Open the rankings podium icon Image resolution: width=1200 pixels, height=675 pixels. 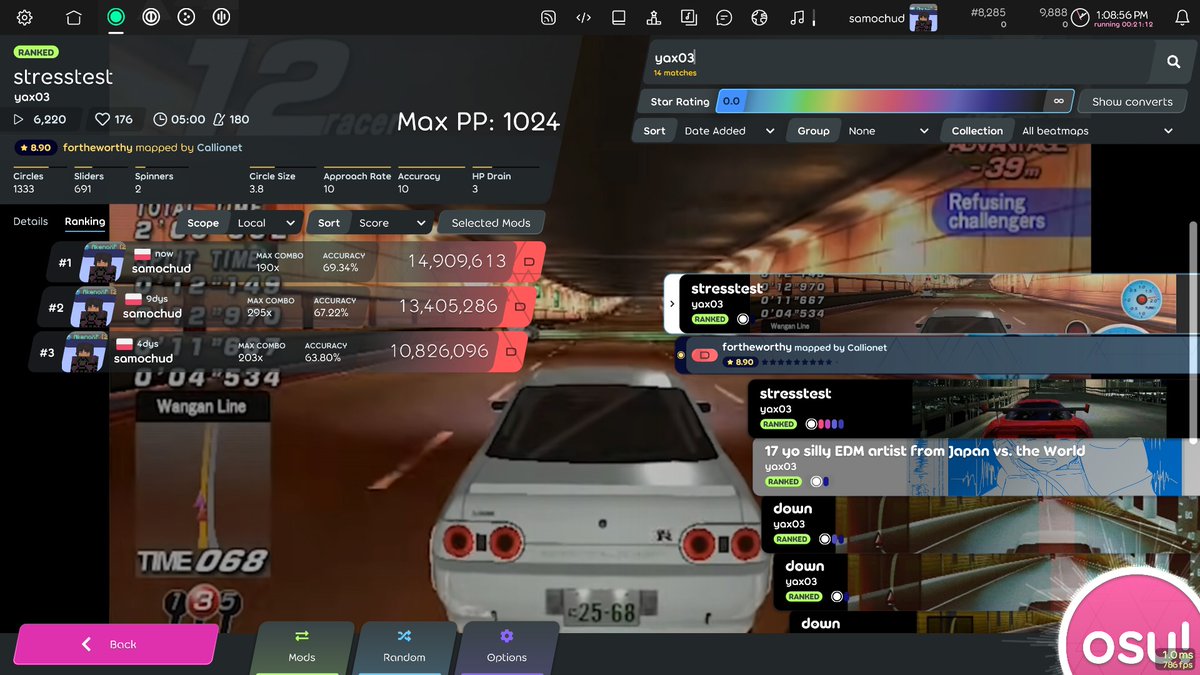[x=653, y=17]
